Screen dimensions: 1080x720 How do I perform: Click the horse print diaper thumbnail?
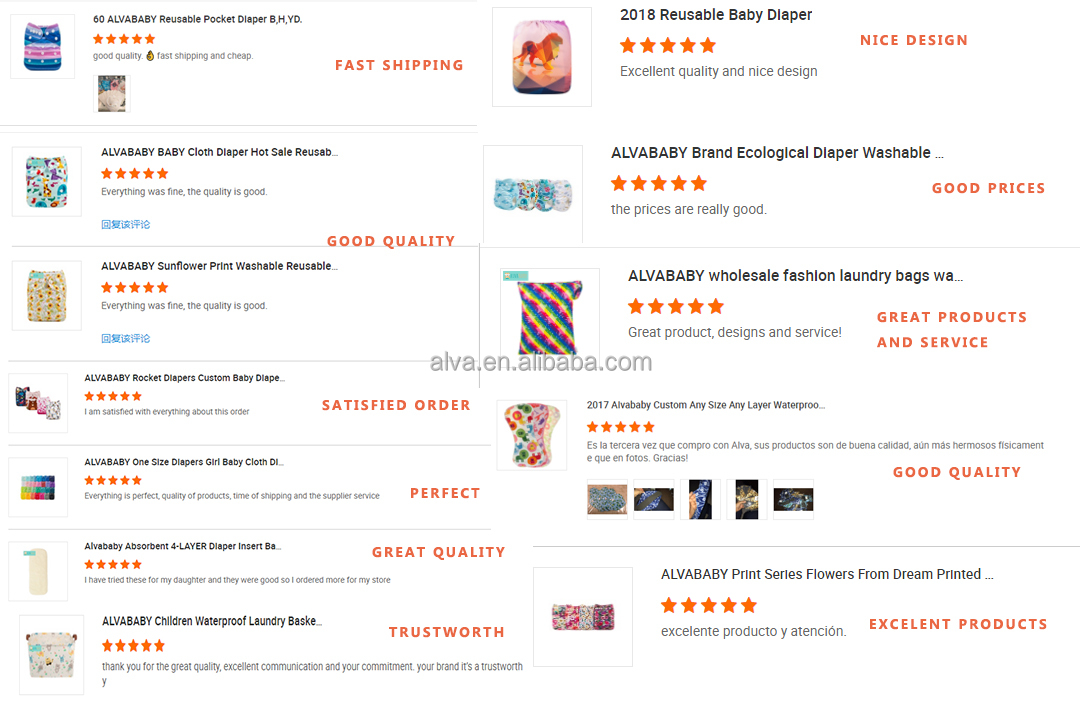[x=541, y=56]
